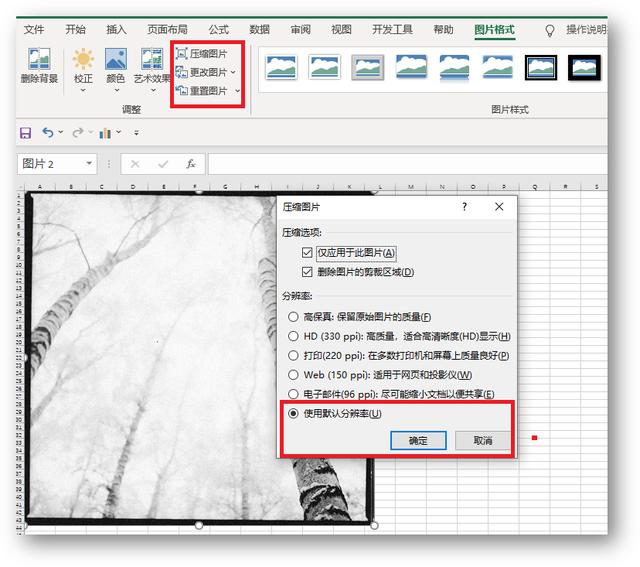Click the Save icon in quick access toolbar

pyautogui.click(x=25, y=132)
